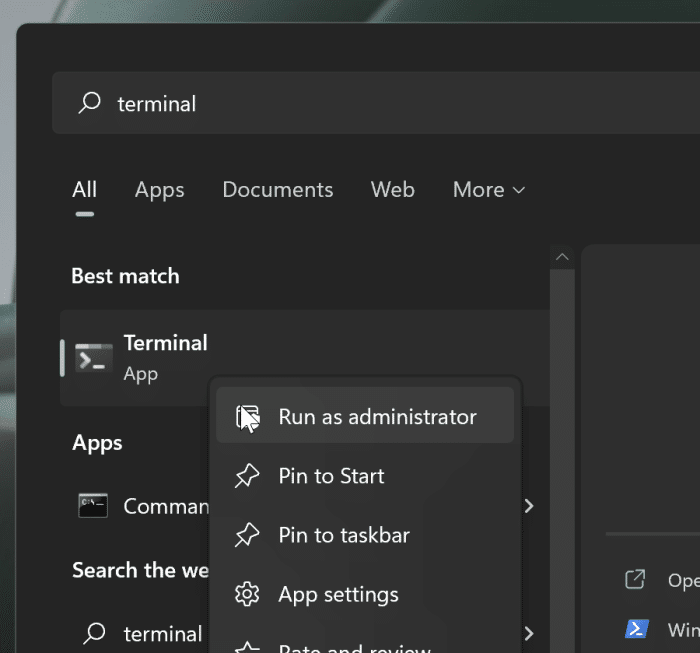Switch to the Apps filter tab

click(x=160, y=190)
